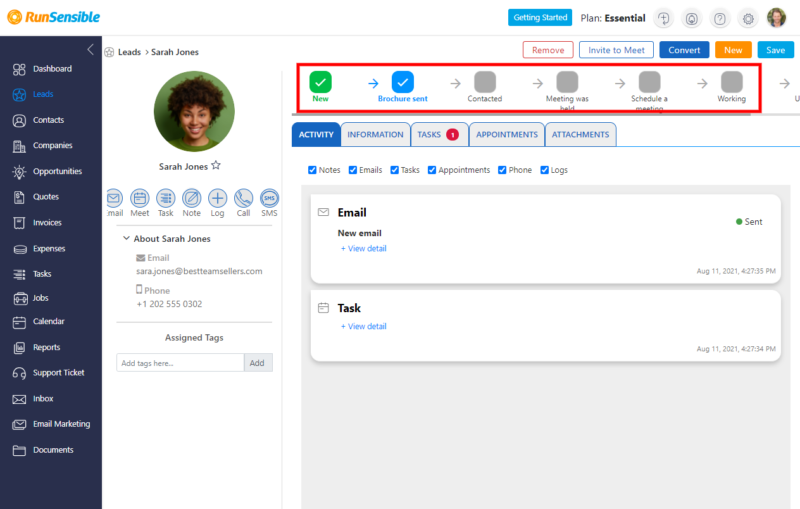Uncheck the Logs filter checkbox
Screen dimensions: 800x509
click(544, 170)
